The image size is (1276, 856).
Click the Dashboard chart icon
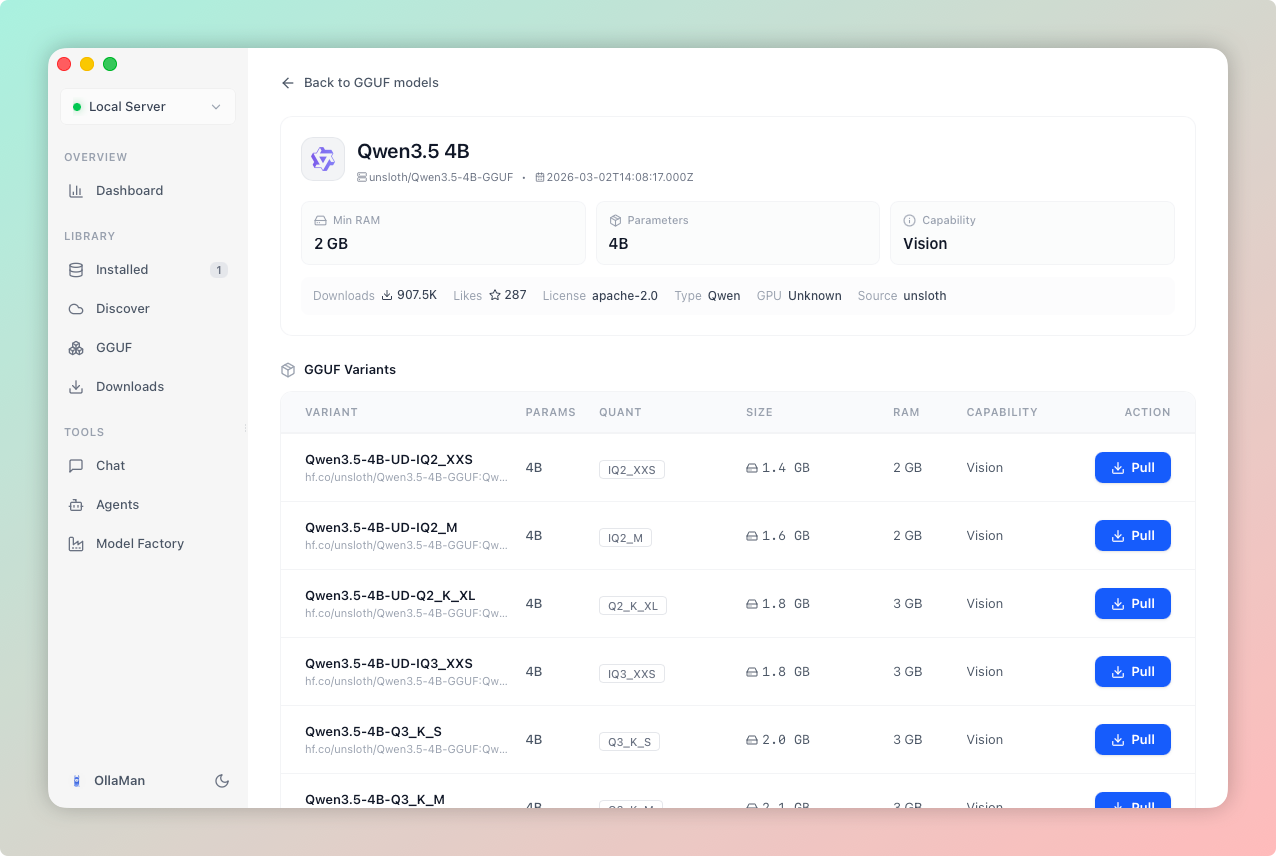(76, 191)
